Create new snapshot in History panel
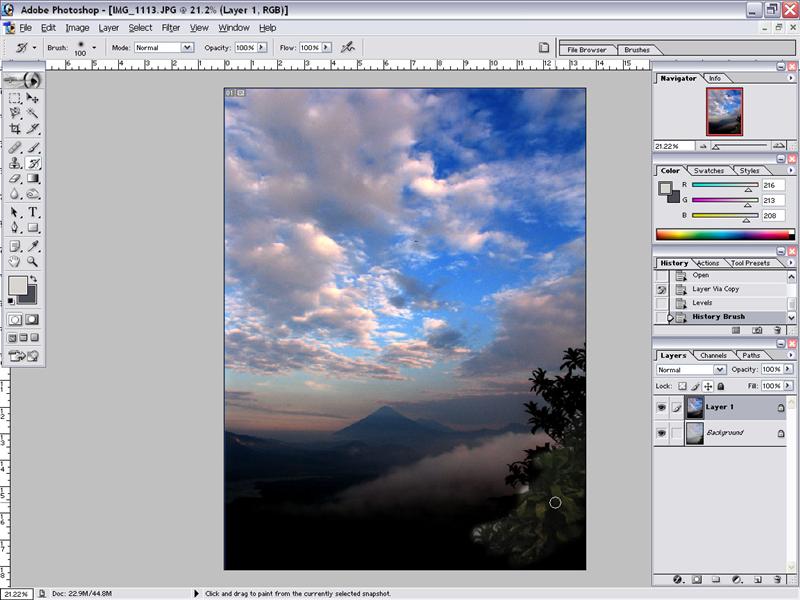800x600 pixels. 757,330
